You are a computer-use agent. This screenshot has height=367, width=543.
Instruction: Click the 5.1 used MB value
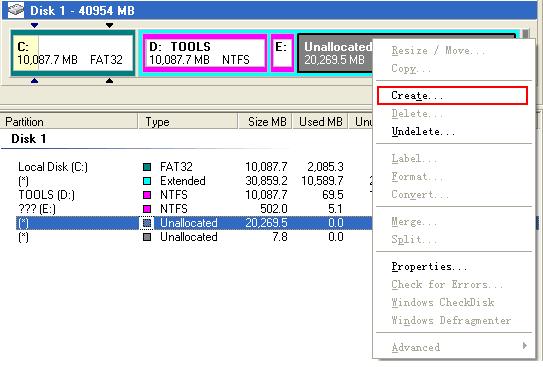335,209
